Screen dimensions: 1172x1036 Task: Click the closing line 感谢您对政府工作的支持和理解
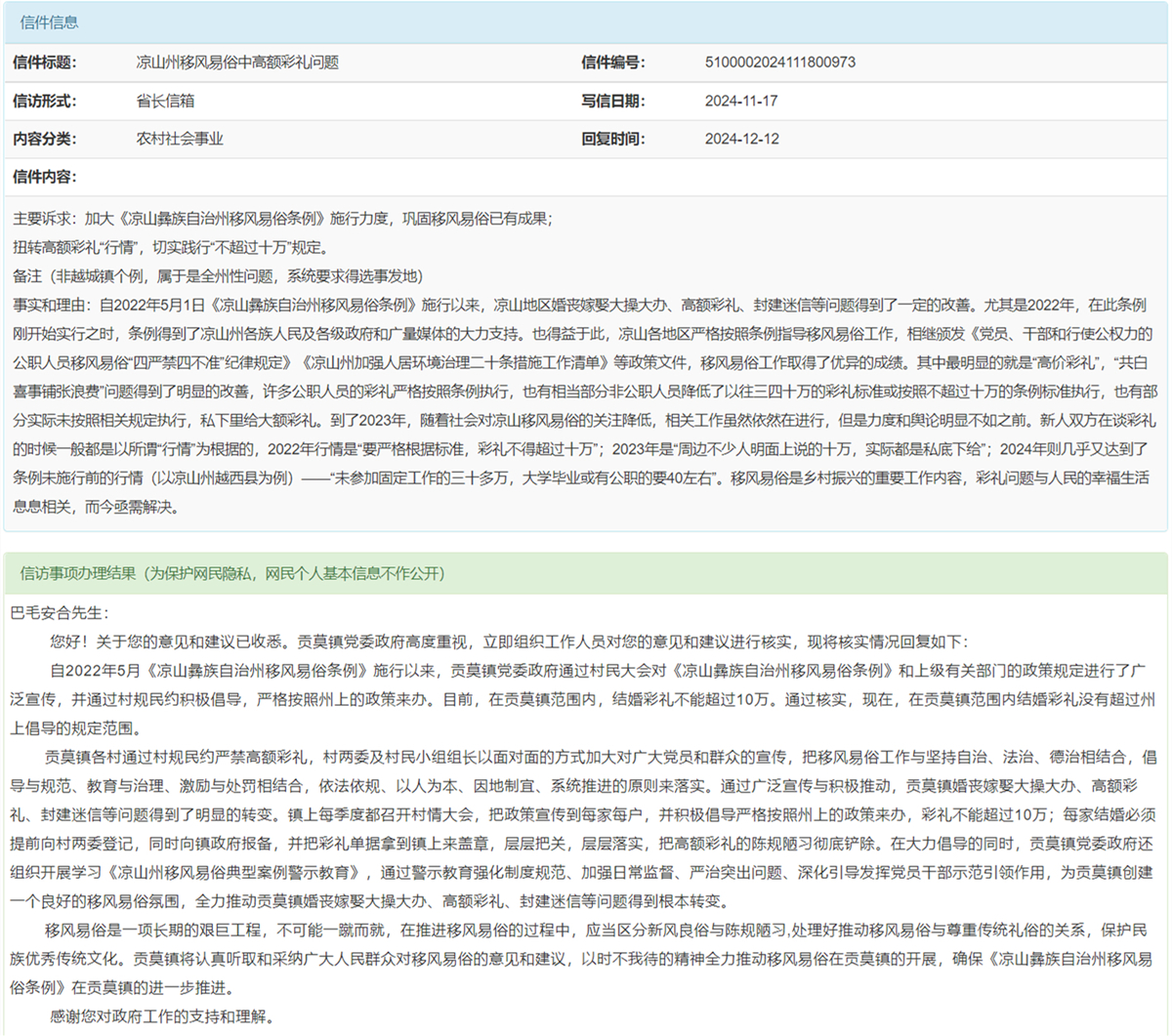click(162, 1016)
